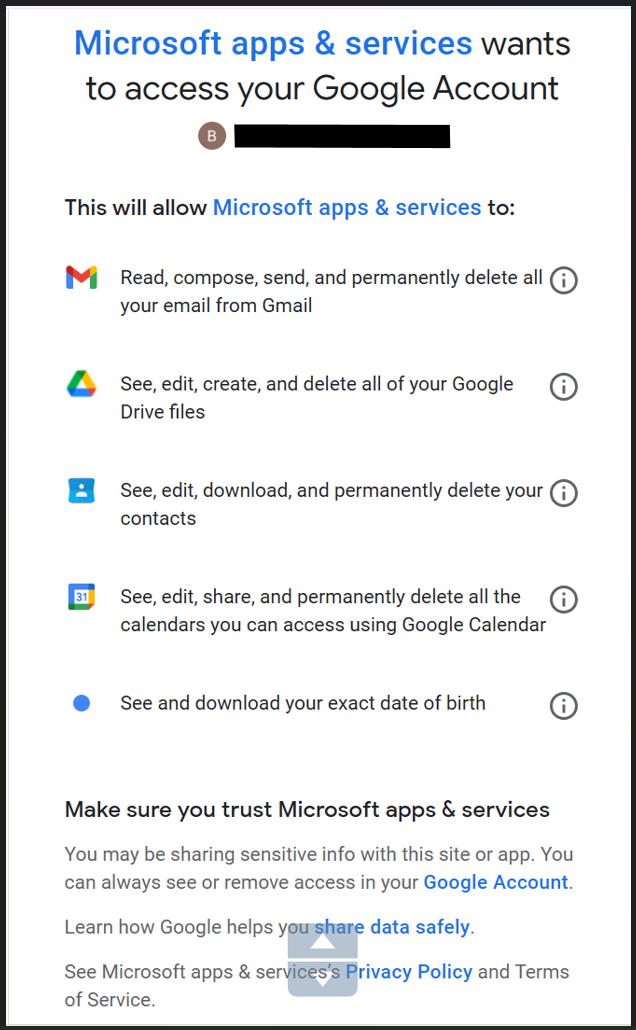
Task: Show info about Google Drive permission
Action: pos(564,387)
